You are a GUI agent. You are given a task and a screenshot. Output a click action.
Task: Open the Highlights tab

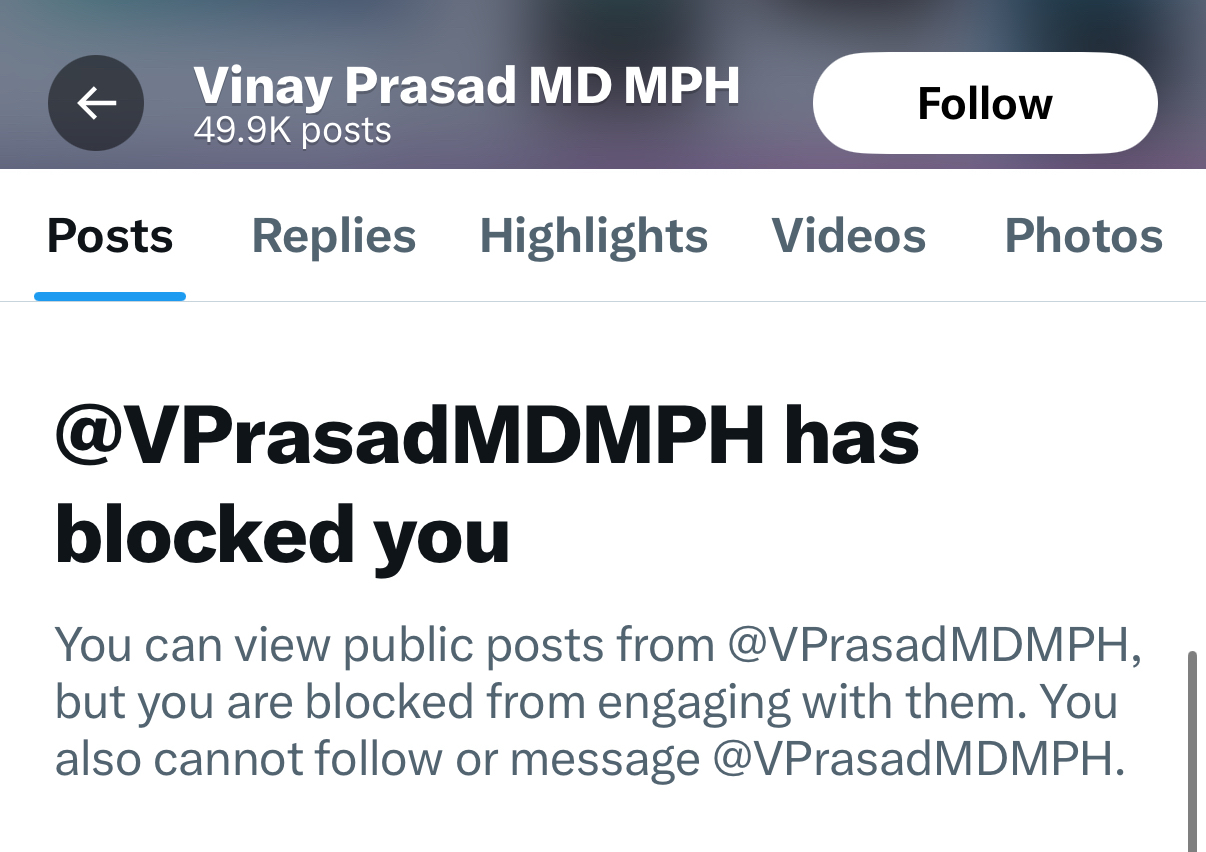tap(594, 237)
